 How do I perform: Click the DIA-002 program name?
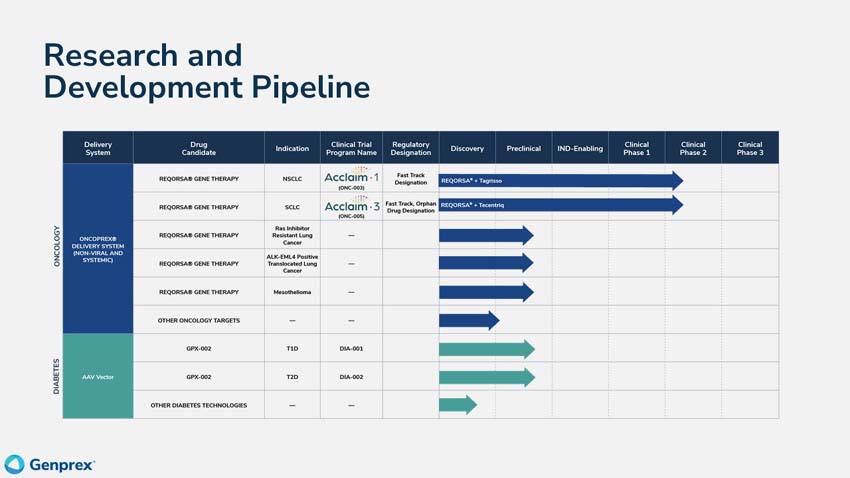click(351, 377)
